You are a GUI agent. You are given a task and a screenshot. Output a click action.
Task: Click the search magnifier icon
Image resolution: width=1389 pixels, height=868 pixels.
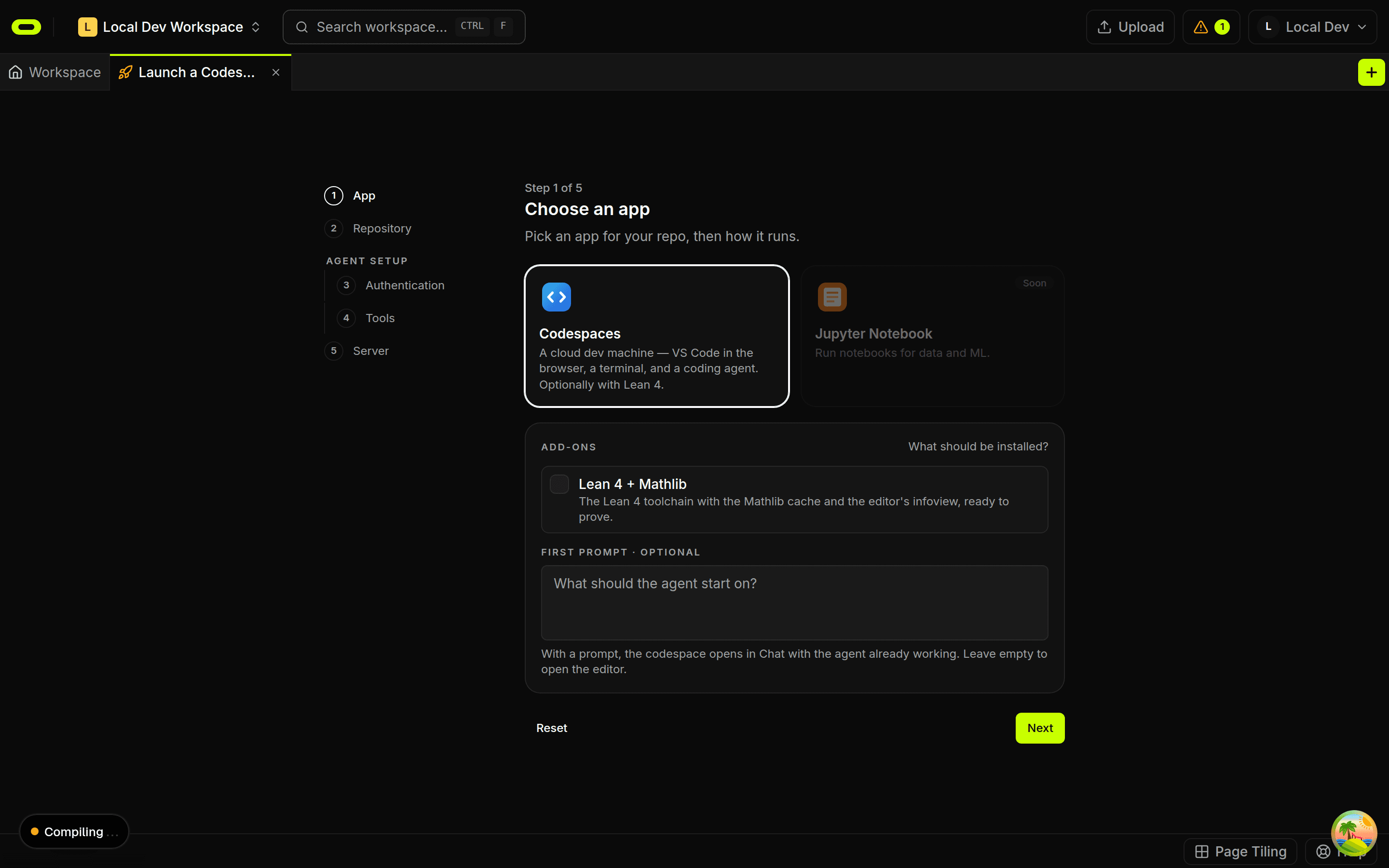pyautogui.click(x=302, y=27)
